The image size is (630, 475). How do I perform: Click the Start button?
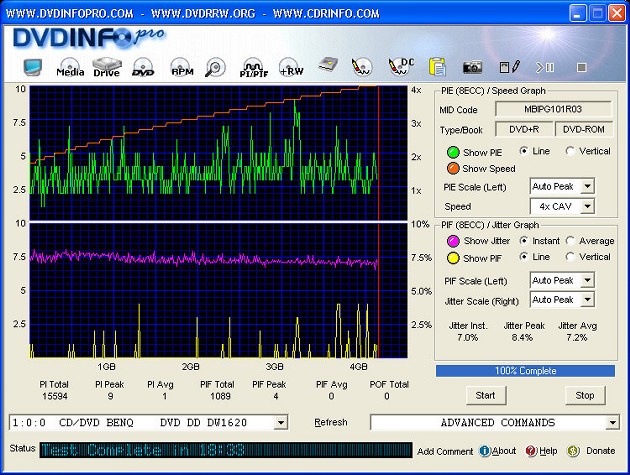486,395
